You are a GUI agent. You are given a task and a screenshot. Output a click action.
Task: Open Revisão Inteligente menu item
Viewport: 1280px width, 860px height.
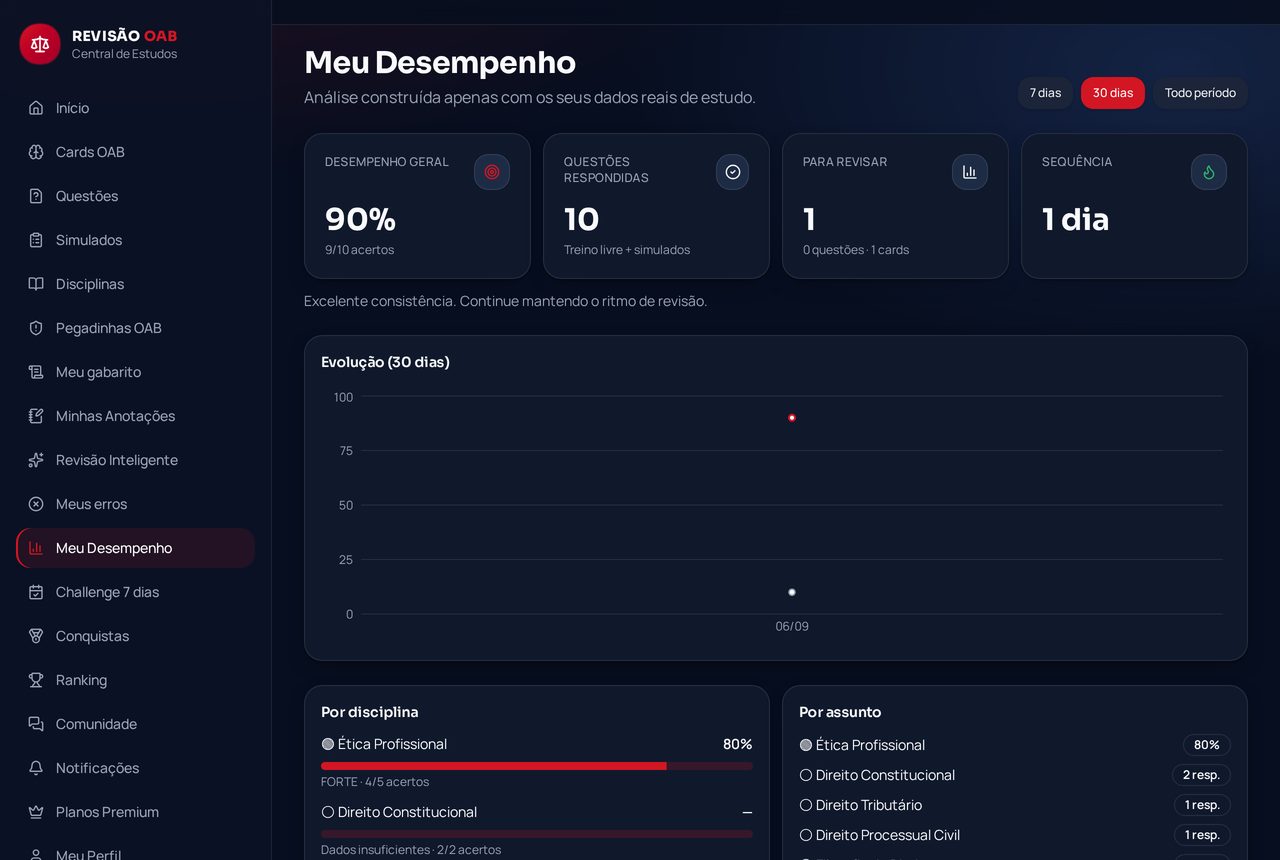tap(135, 460)
